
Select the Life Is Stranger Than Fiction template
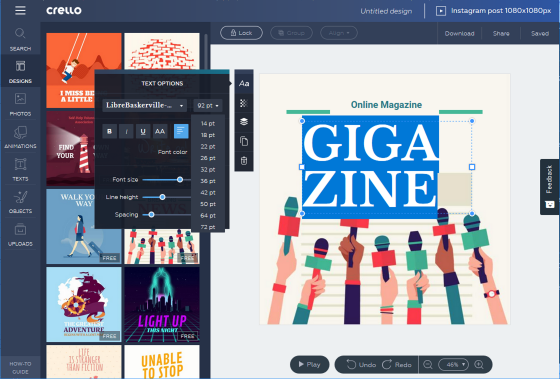pos(84,361)
